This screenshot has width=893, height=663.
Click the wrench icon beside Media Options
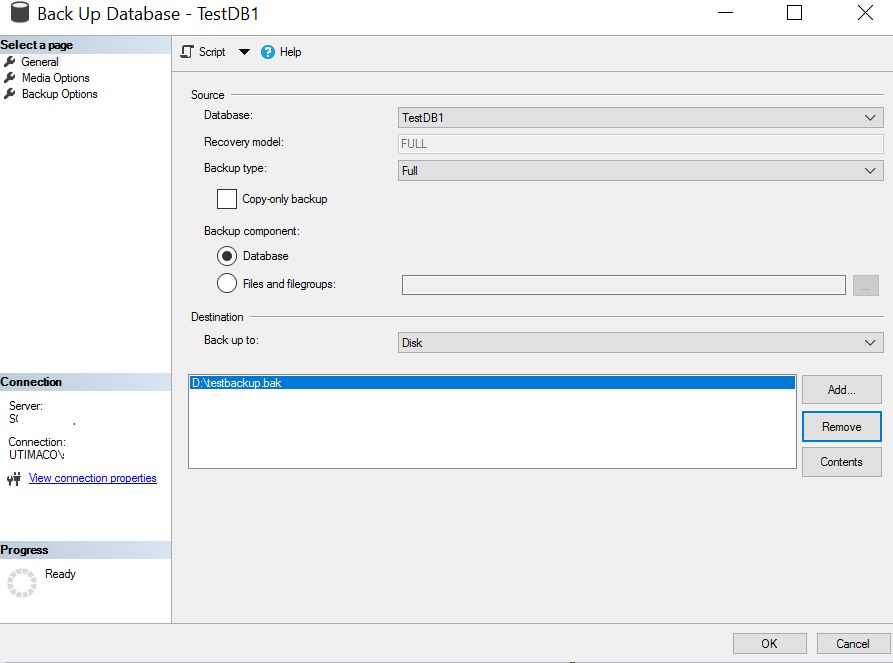pos(10,77)
